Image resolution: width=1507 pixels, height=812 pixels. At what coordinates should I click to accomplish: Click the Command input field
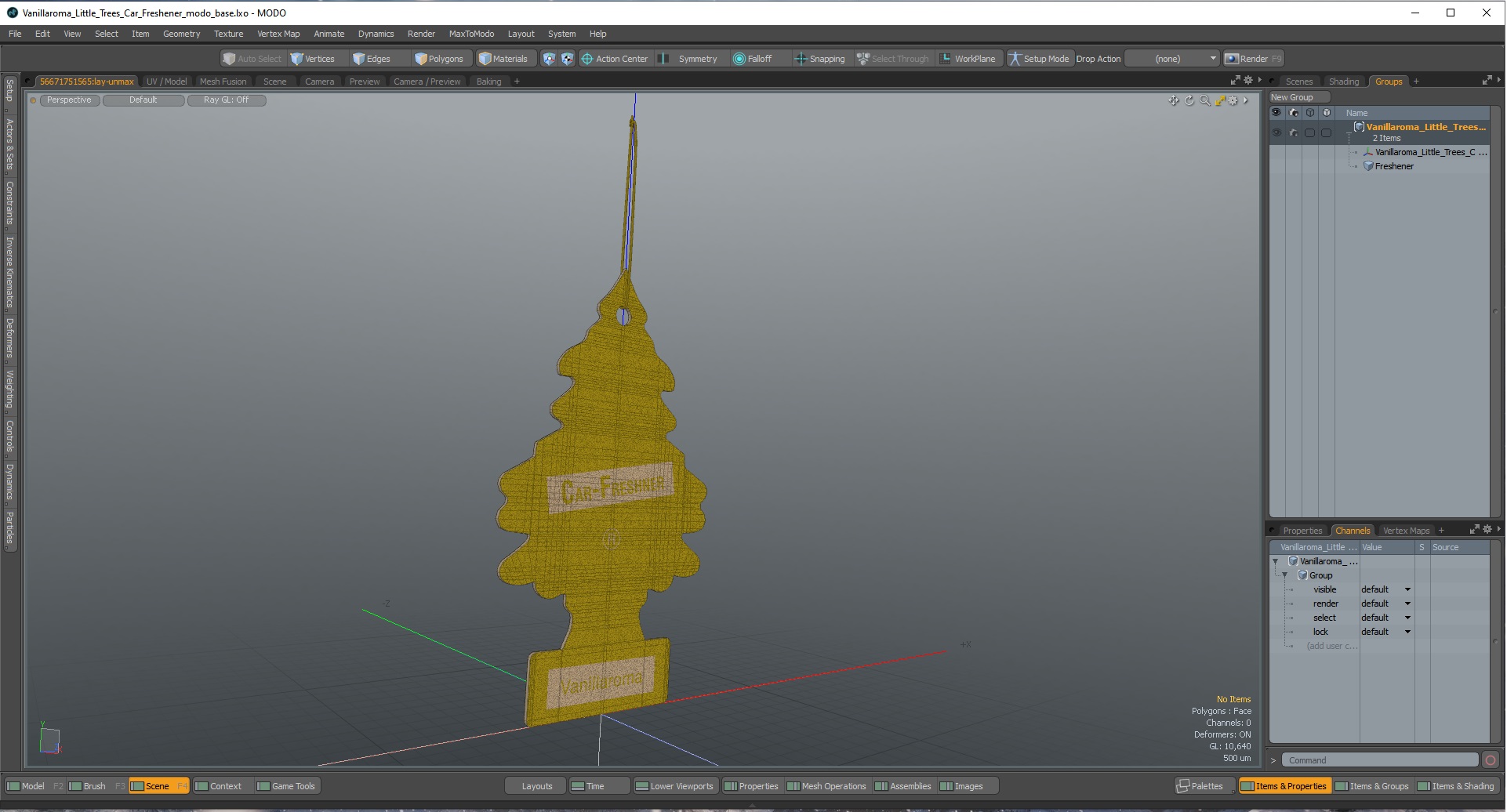coord(1379,760)
